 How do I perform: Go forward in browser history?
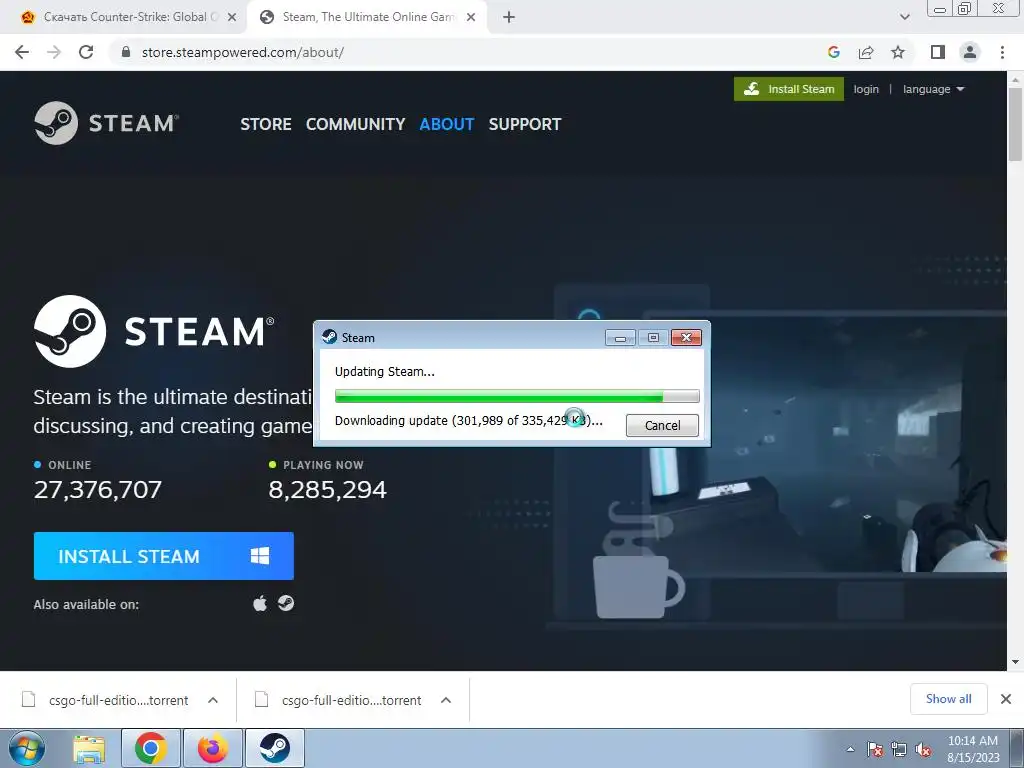coord(54,52)
